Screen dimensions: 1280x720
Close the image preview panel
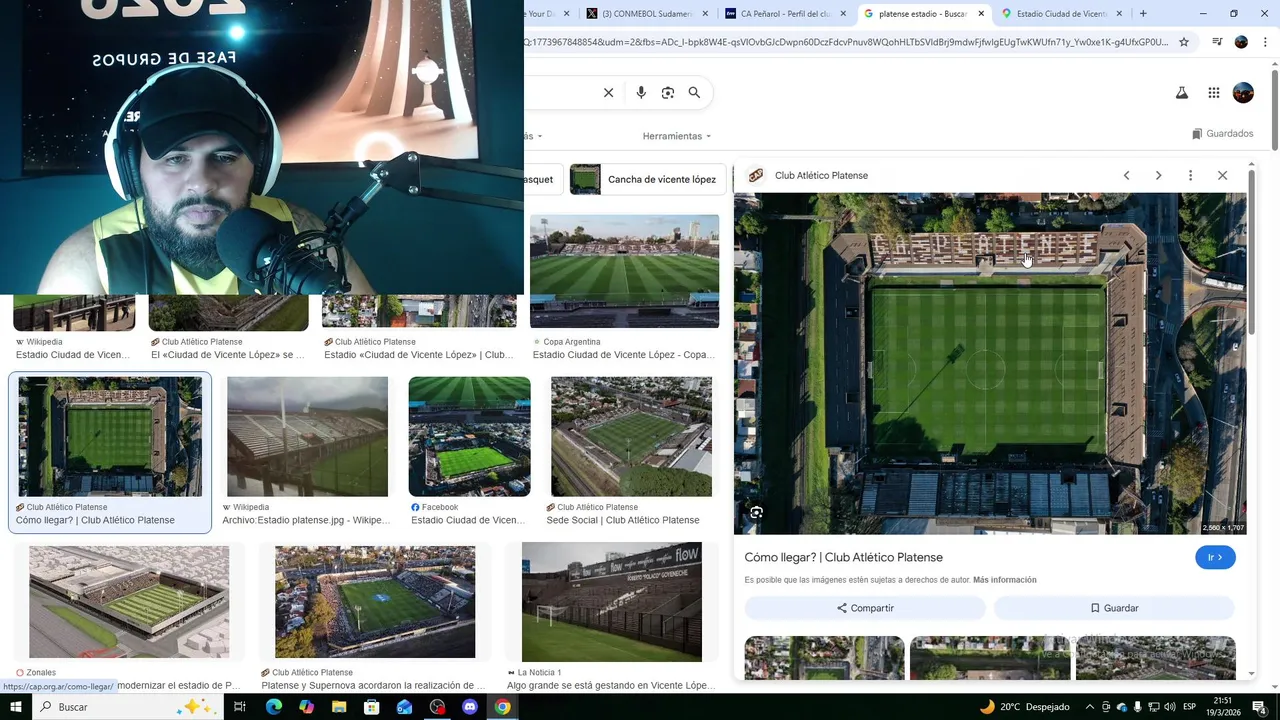pos(1222,175)
